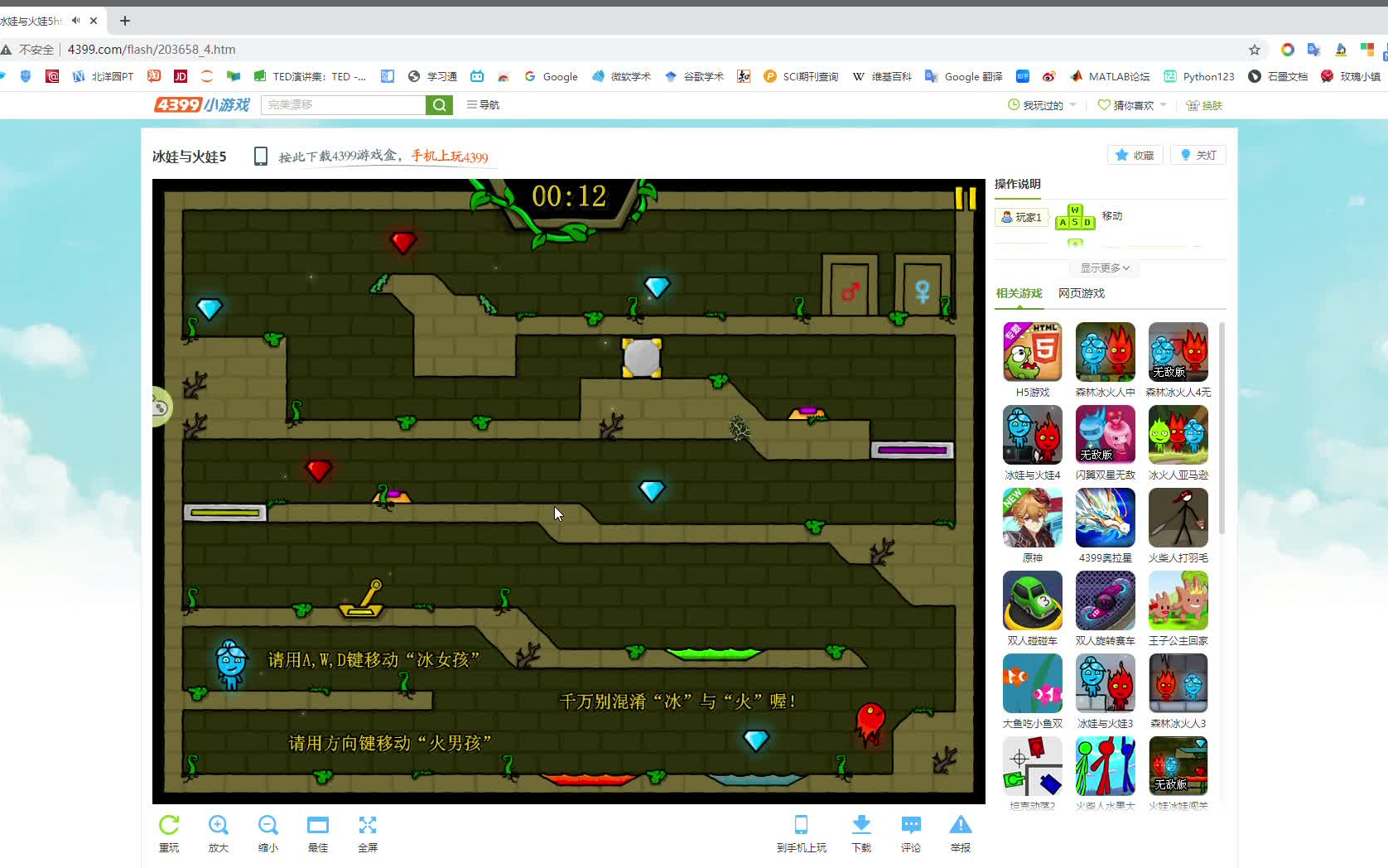Image resolution: width=1388 pixels, height=868 pixels.
Task: Click the green search button in 4399 header
Action: [x=439, y=105]
